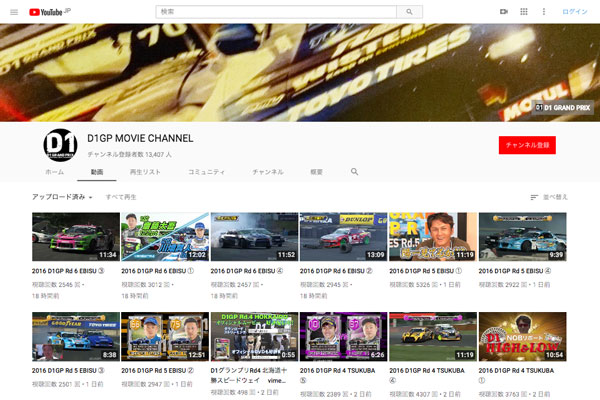Click the D1 channel avatar
Image resolution: width=600 pixels, height=400 pixels.
[x=60, y=144]
